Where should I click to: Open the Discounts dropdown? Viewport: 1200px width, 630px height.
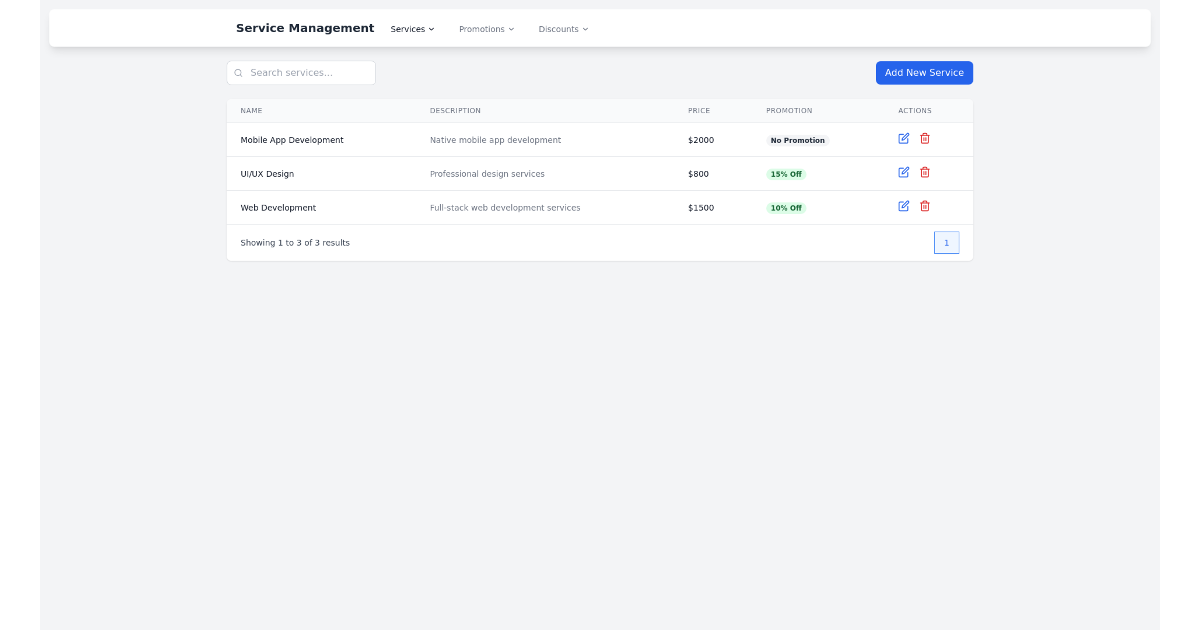563,29
